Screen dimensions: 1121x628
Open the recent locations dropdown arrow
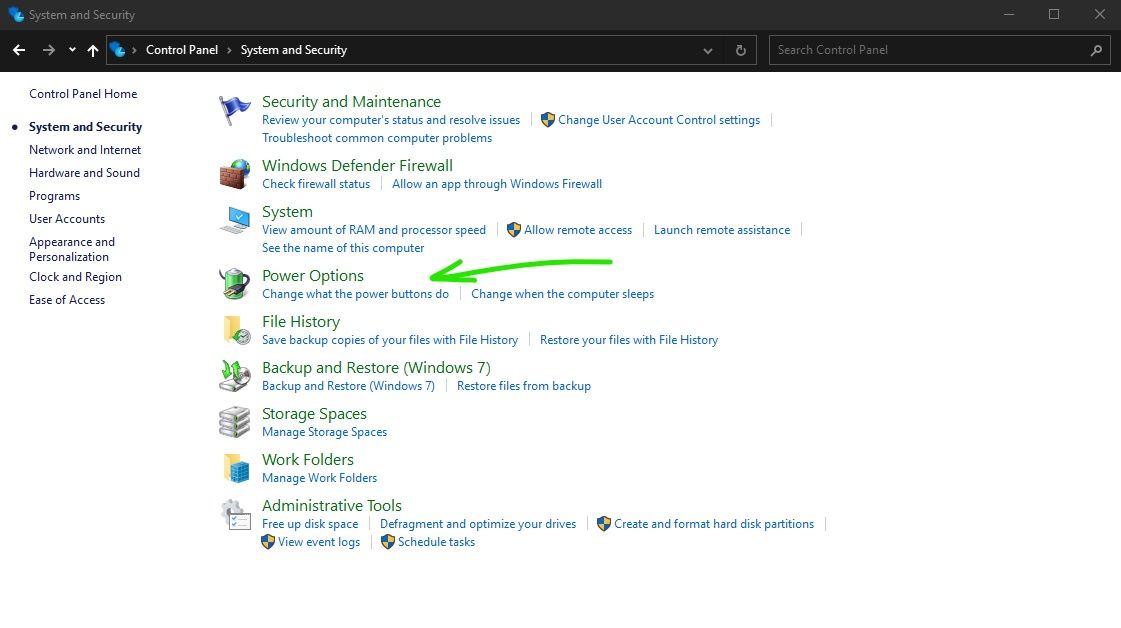[x=72, y=50]
